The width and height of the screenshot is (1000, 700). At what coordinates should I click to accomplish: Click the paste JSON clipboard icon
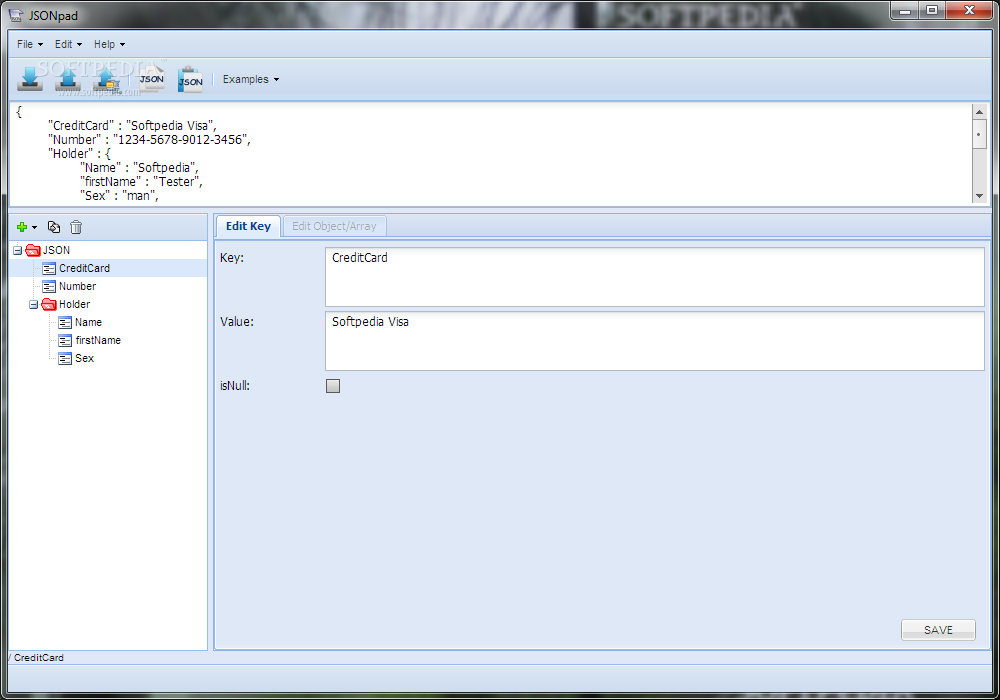[190, 80]
